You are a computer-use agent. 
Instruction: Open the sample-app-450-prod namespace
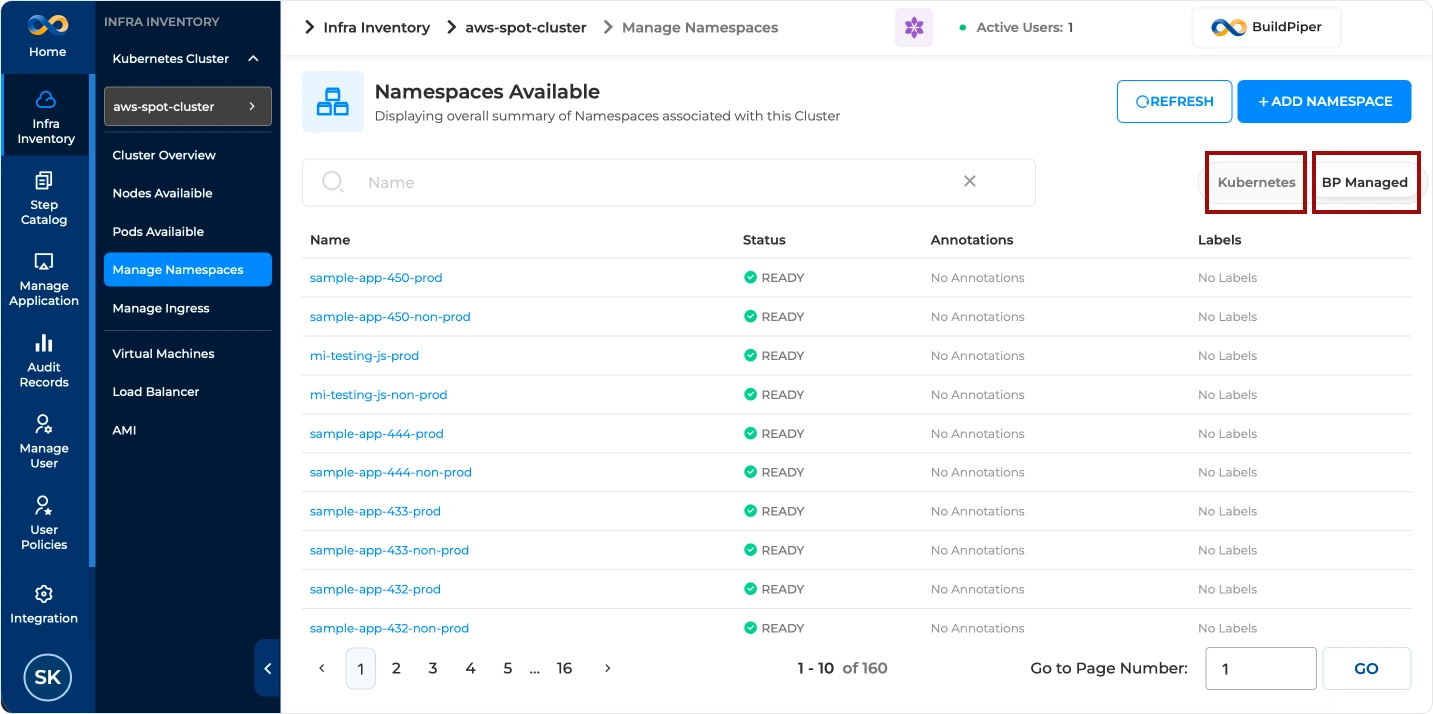(376, 277)
